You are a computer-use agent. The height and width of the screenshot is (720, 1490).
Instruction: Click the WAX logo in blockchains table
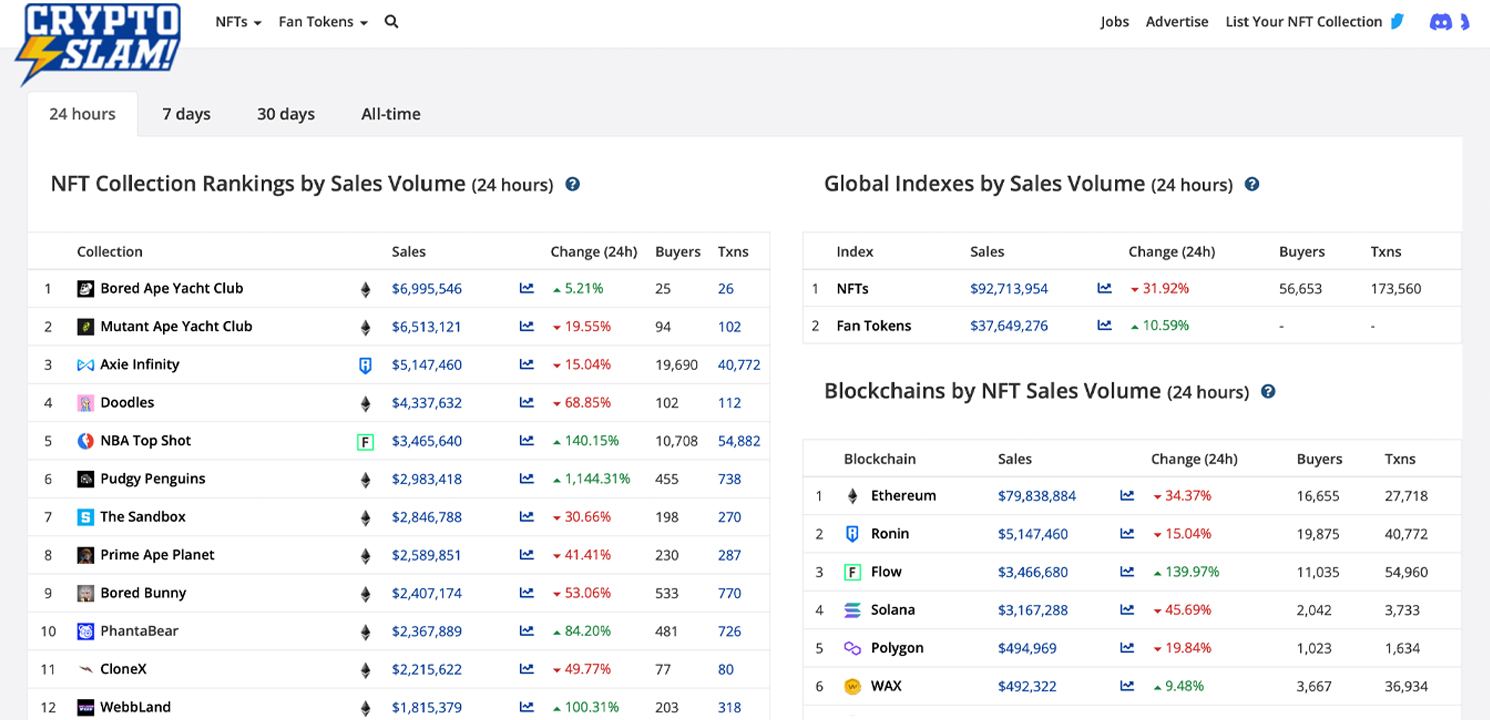click(x=852, y=686)
